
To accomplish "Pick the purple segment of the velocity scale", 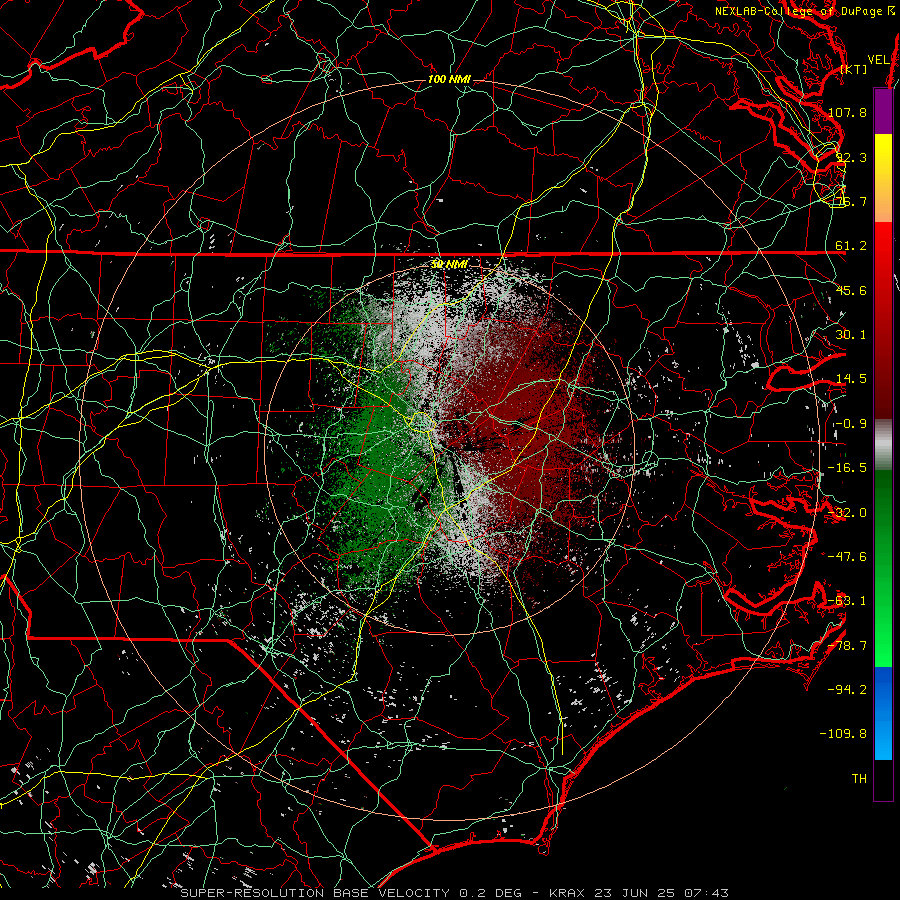I will click(883, 111).
